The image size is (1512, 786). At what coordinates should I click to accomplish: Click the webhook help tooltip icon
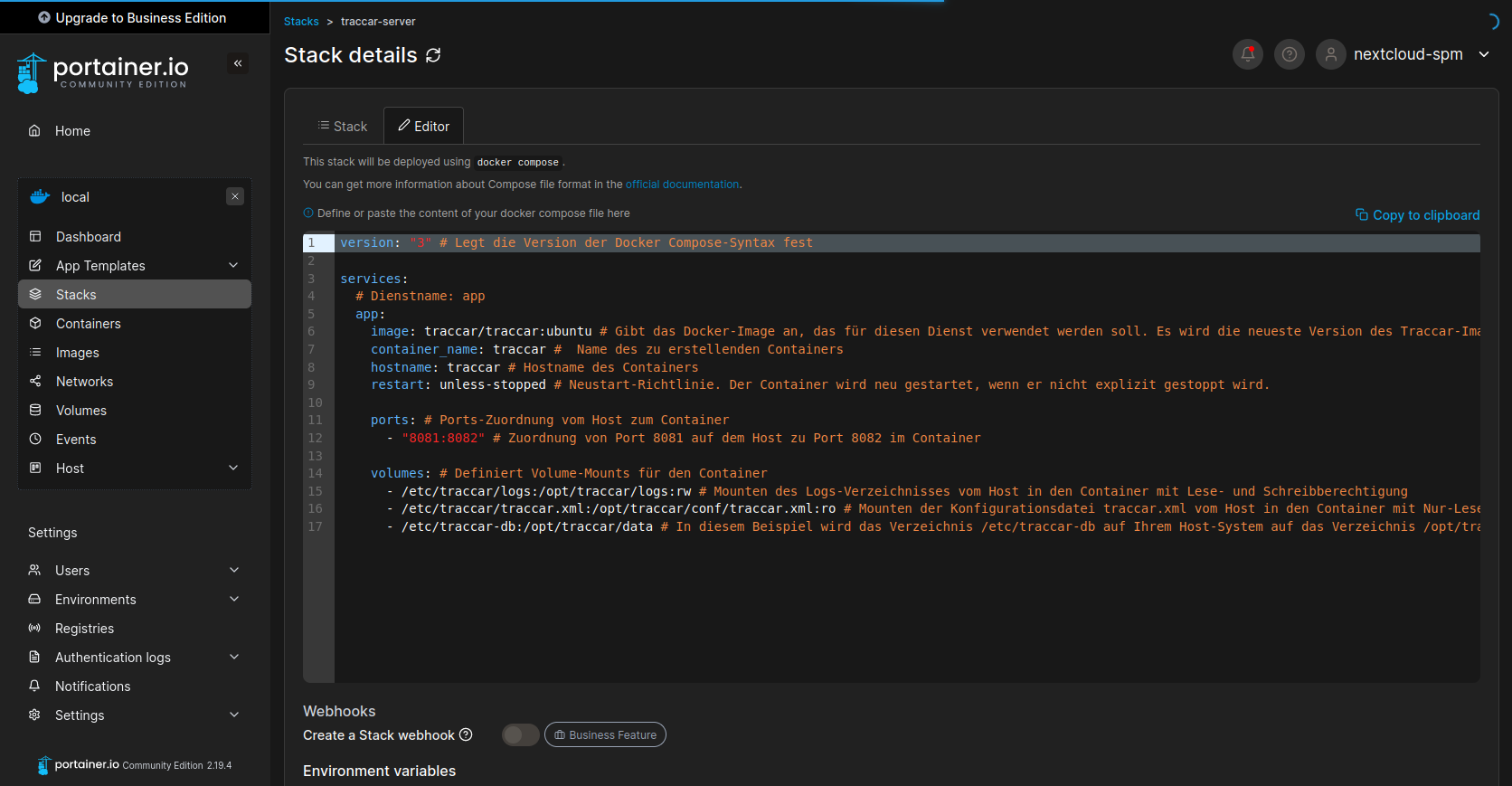coord(466,734)
